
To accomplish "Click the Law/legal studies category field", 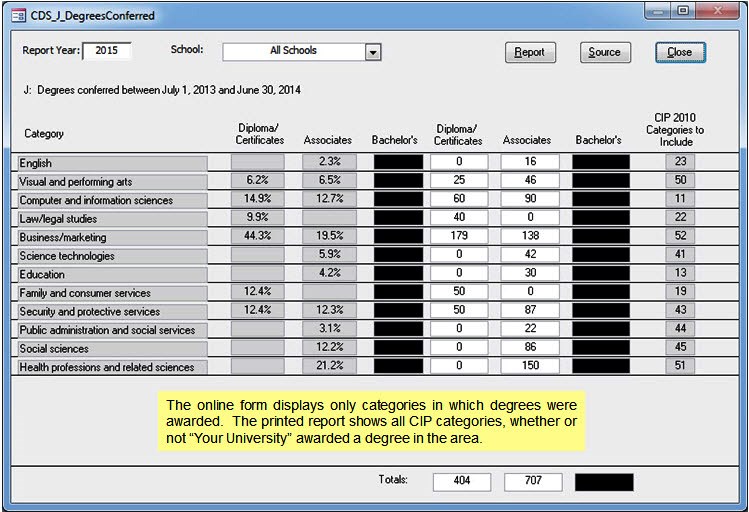I will point(113,219).
